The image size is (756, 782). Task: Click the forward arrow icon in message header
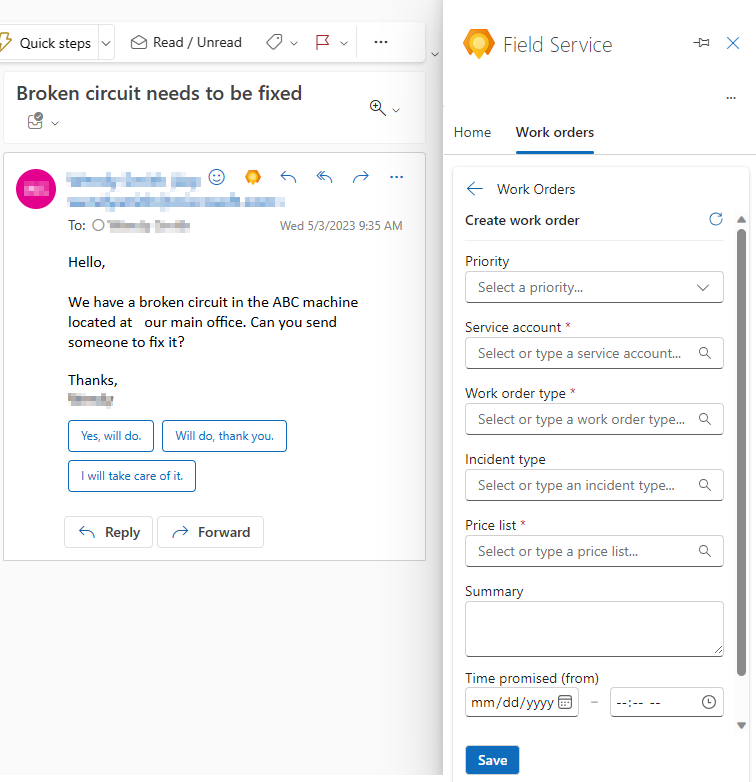[361, 177]
